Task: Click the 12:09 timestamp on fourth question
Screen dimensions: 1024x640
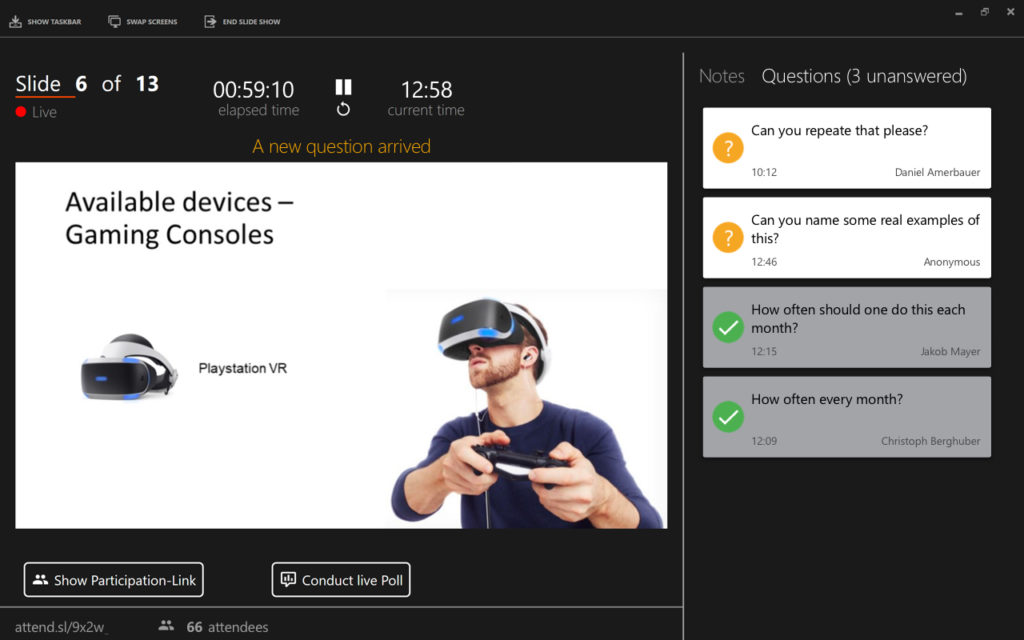Action: click(764, 441)
